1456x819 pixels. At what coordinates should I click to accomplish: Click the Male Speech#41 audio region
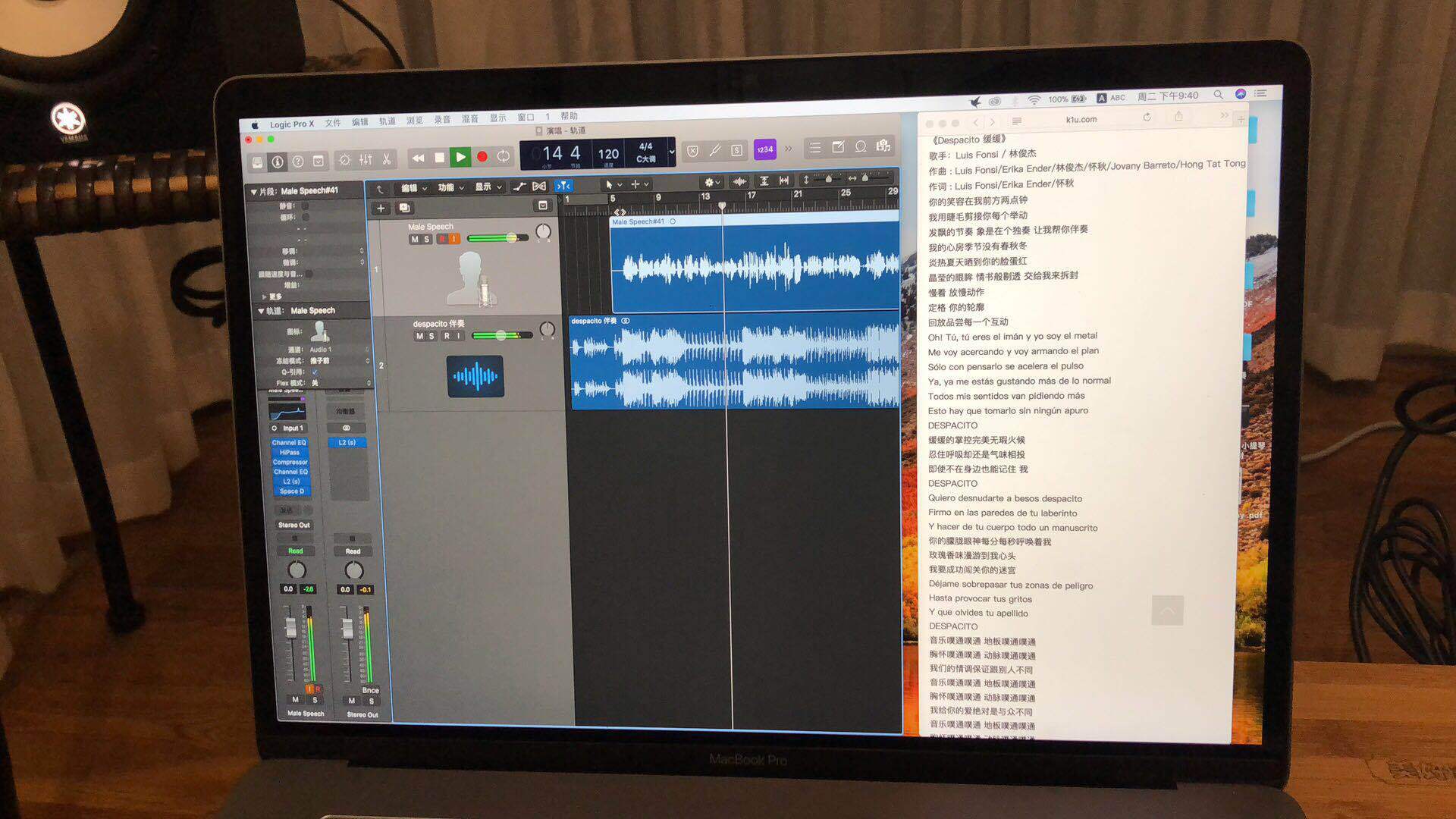click(x=755, y=265)
